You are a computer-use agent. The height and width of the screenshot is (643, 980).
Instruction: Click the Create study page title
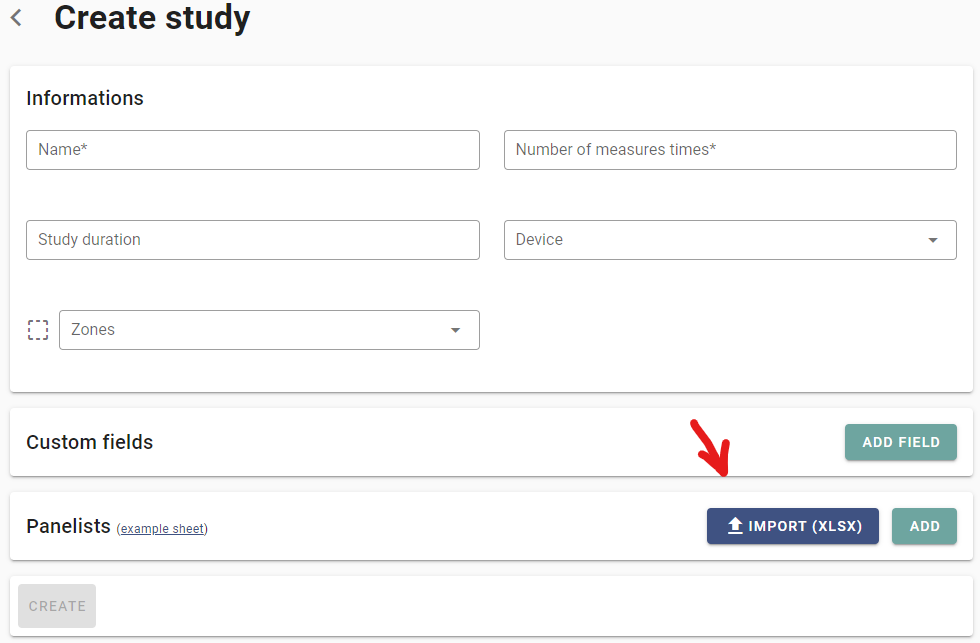click(x=152, y=18)
